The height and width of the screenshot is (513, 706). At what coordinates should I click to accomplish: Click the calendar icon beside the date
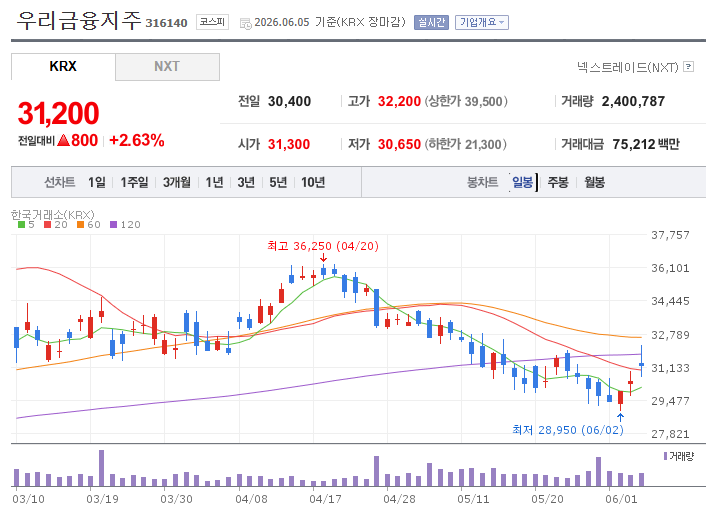pyautogui.click(x=245, y=23)
